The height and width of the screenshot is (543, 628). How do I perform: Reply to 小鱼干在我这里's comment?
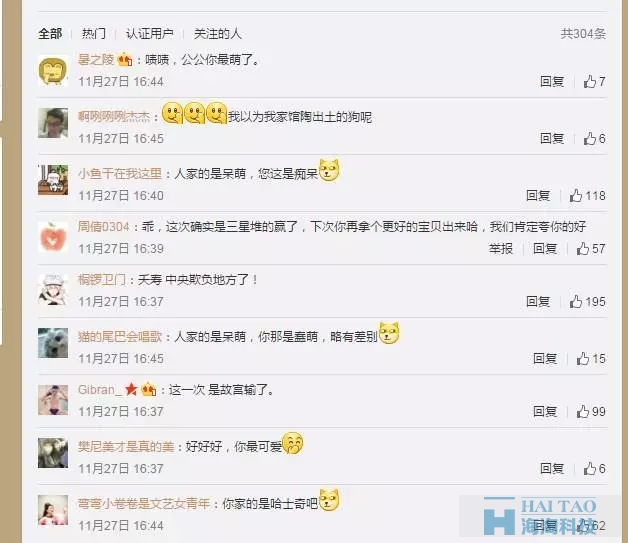(x=538, y=195)
